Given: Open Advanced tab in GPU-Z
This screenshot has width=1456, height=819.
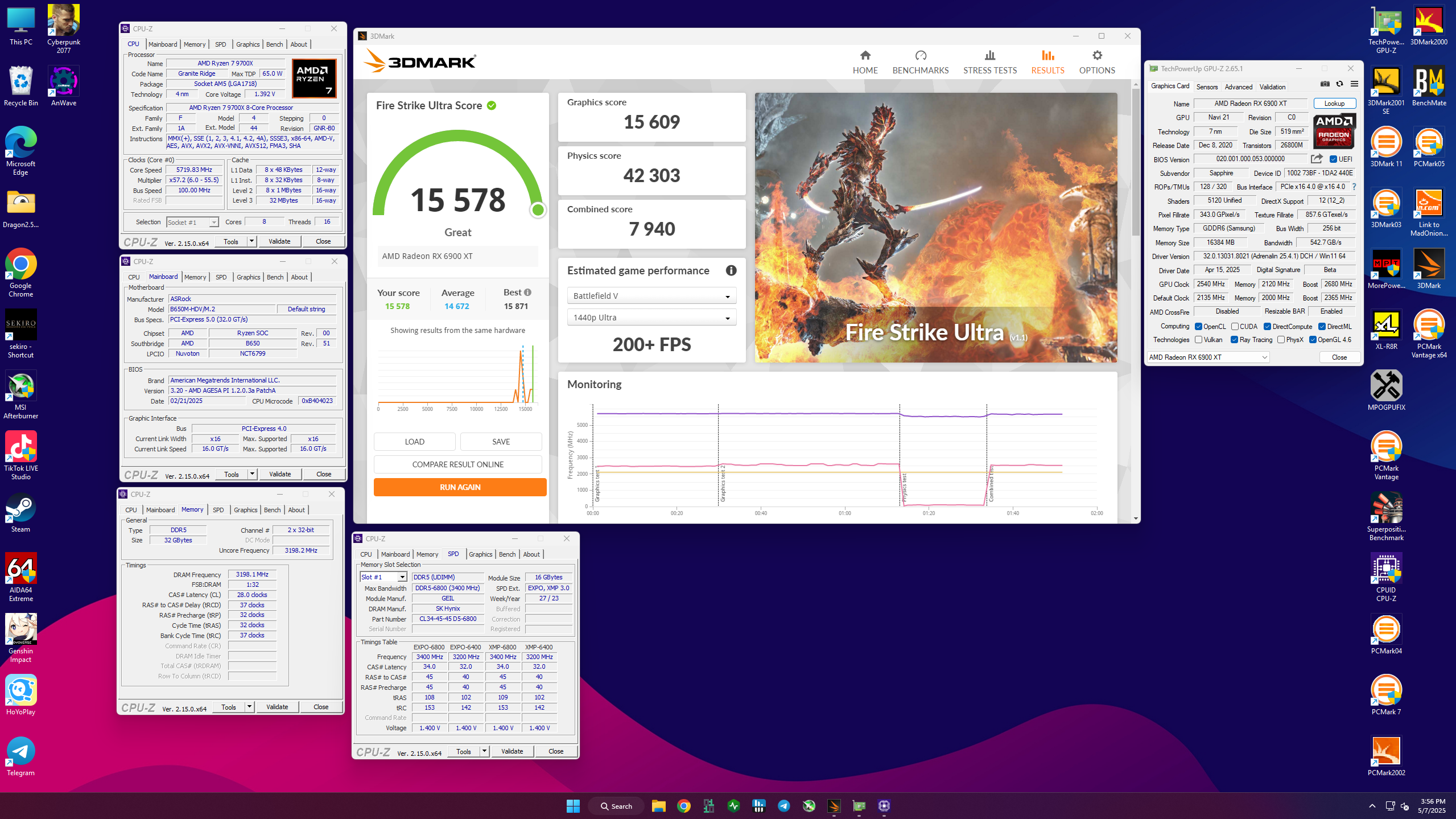Looking at the screenshot, I should pyautogui.click(x=1238, y=87).
